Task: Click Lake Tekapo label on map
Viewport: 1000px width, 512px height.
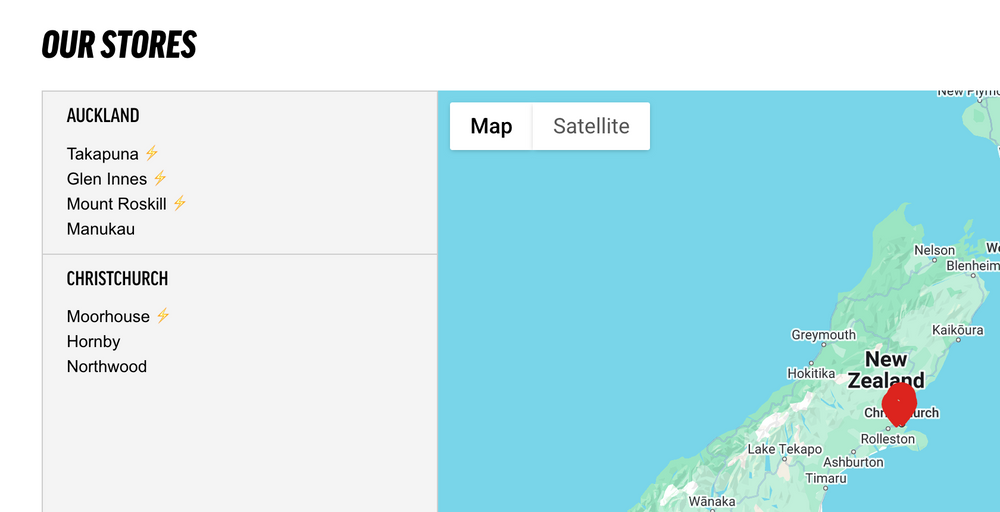Action: [x=784, y=449]
